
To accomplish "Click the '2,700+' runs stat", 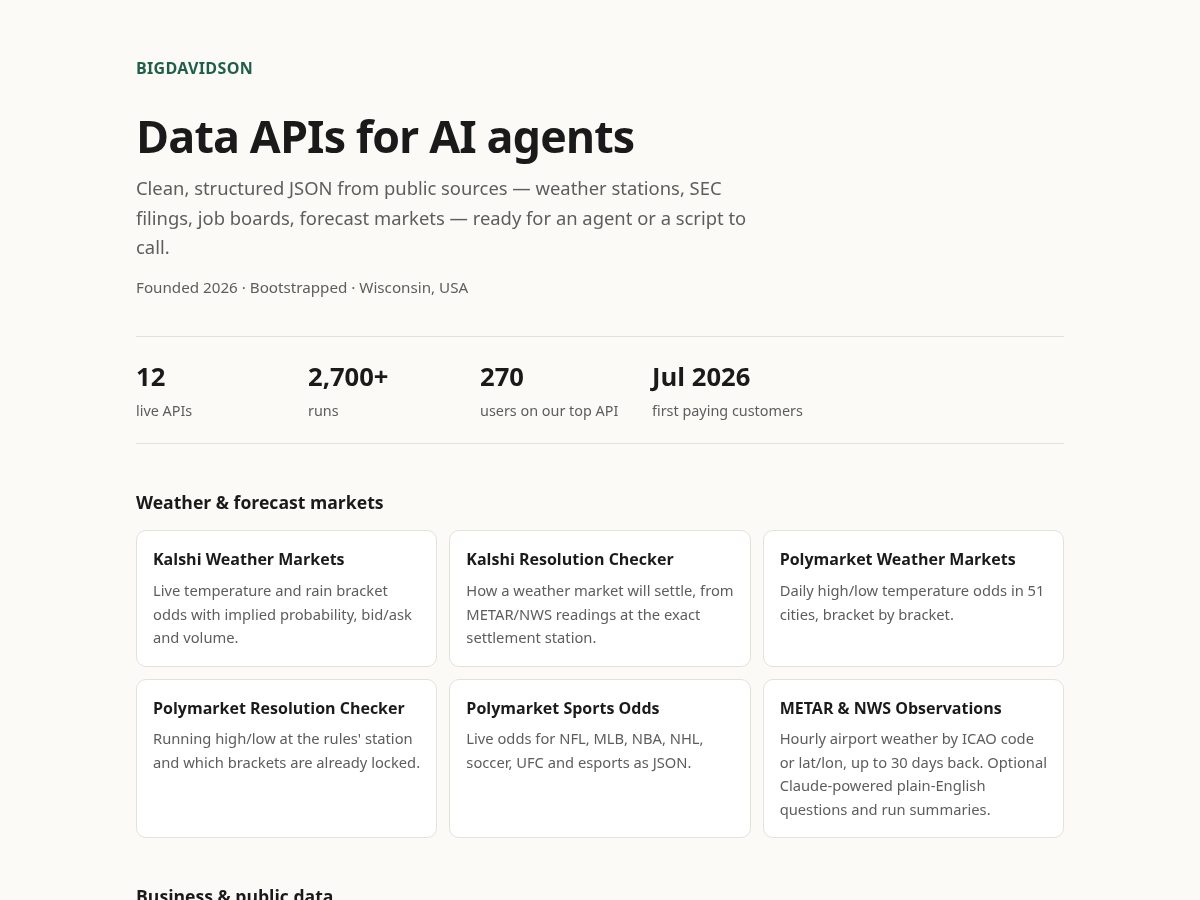I will 348,377.
